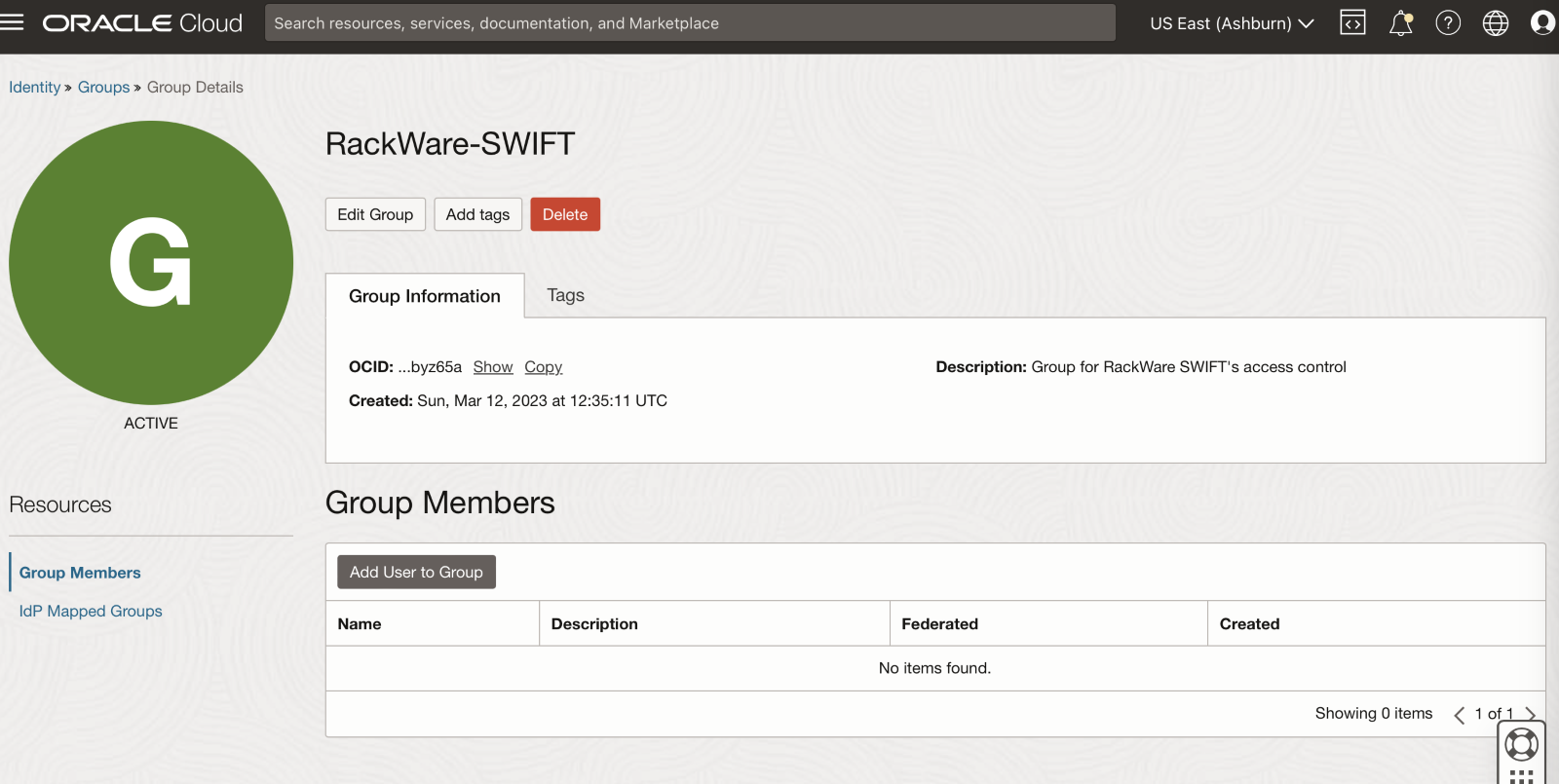Sort by the Federated column header
This screenshot has width=1559, height=784.
pos(939,624)
